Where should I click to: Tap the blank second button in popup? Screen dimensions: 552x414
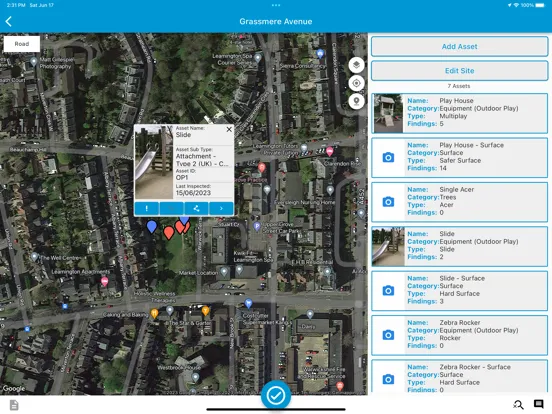[172, 208]
